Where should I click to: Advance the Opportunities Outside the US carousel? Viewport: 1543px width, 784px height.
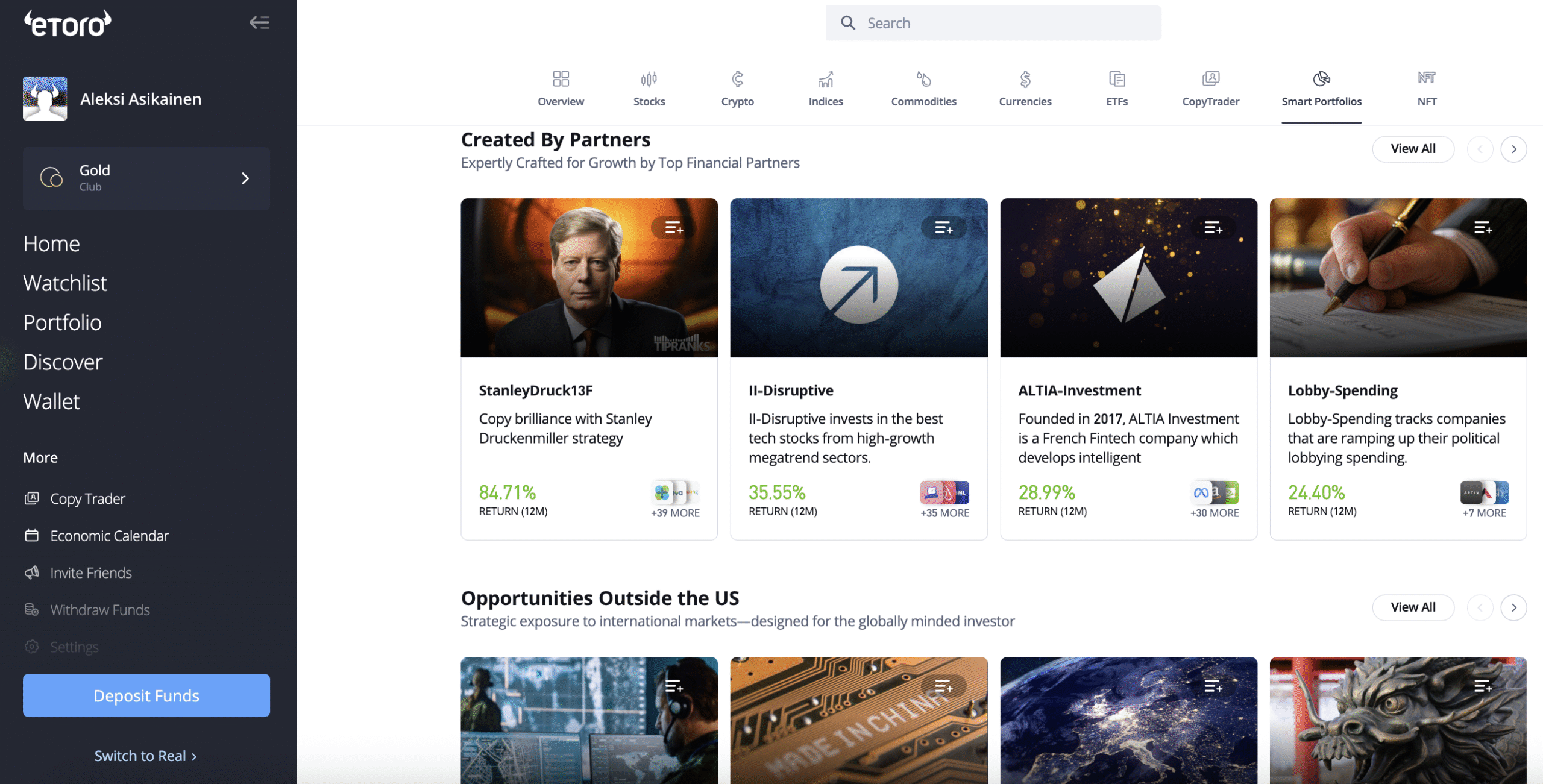click(1513, 607)
